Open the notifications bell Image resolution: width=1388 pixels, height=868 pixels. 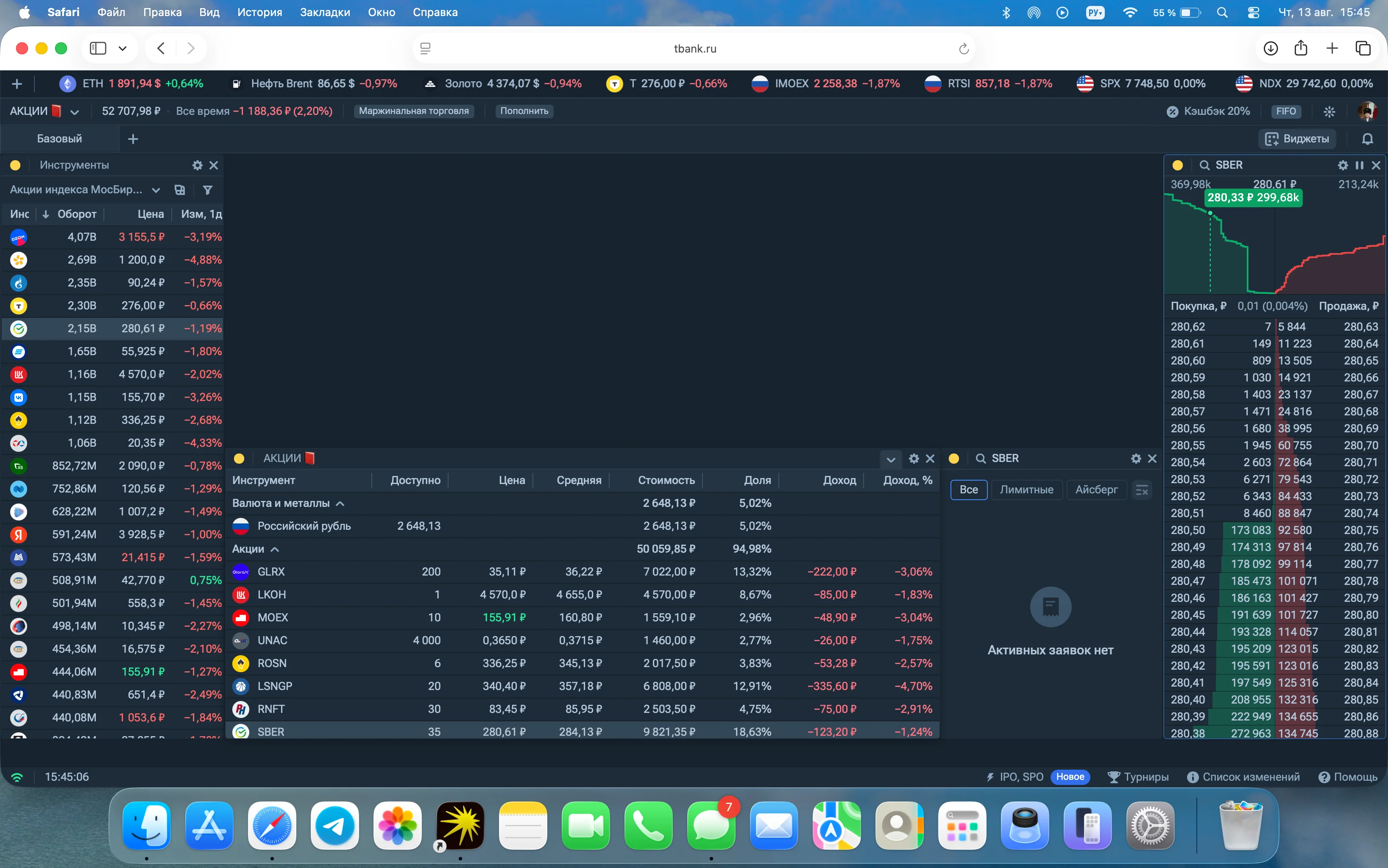point(1367,139)
